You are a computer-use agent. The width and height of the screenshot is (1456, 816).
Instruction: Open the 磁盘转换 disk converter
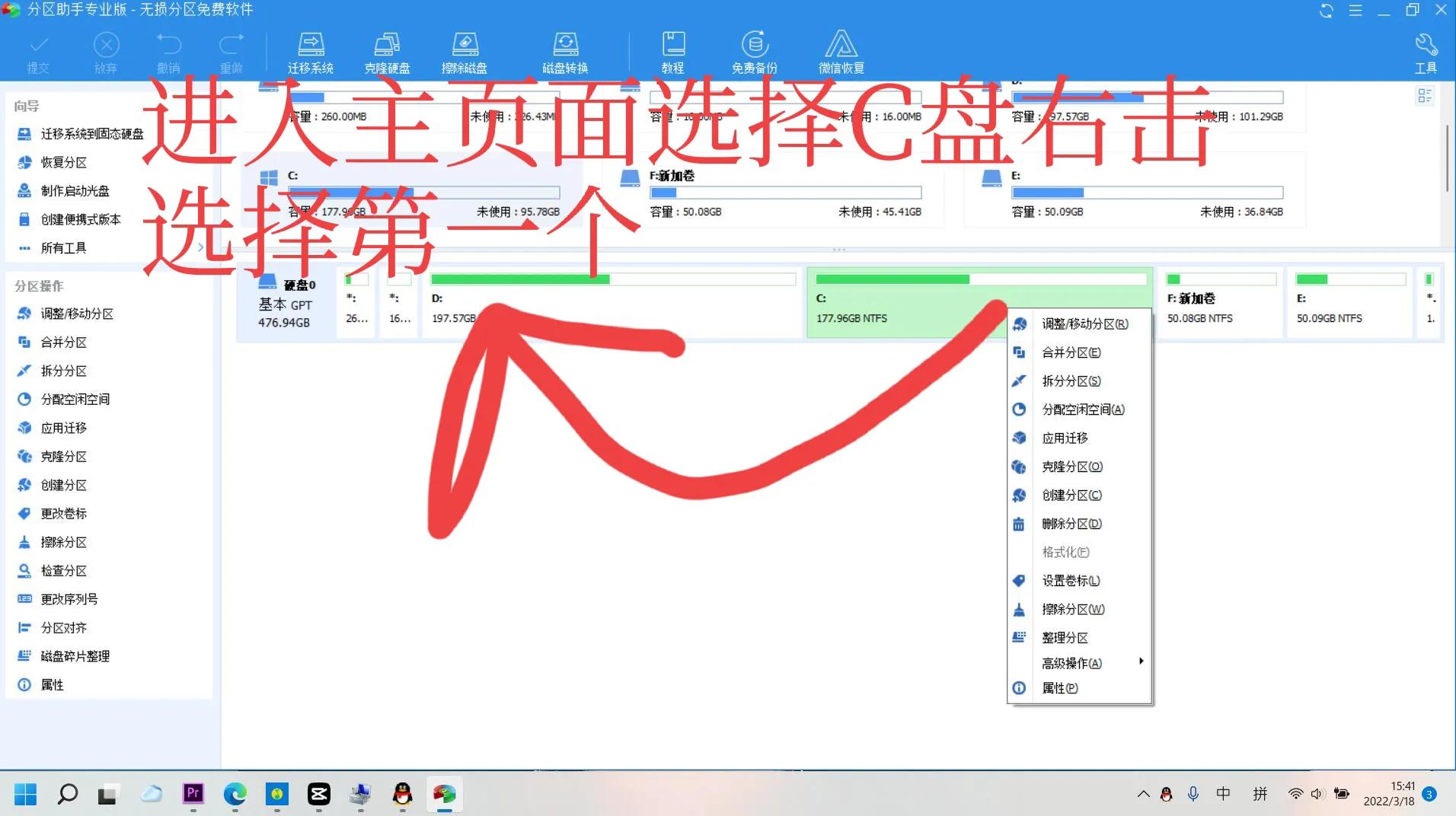565,50
